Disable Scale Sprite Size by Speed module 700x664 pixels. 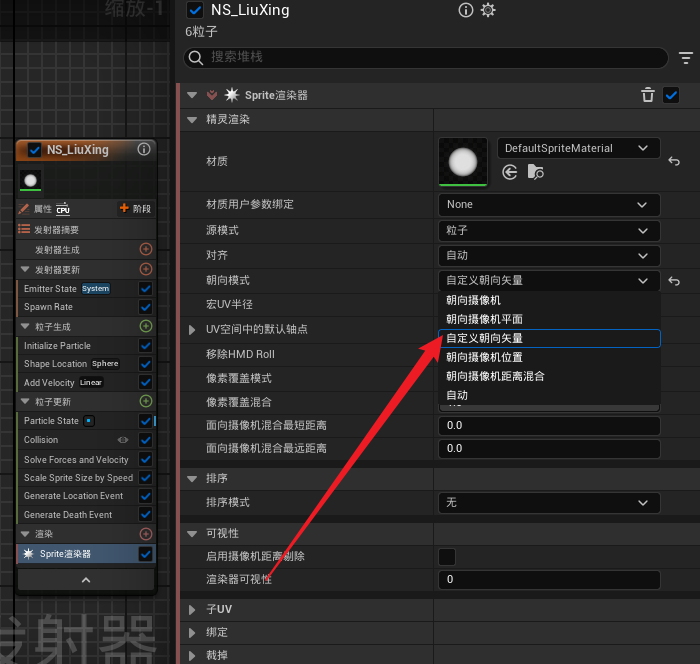pos(146,477)
